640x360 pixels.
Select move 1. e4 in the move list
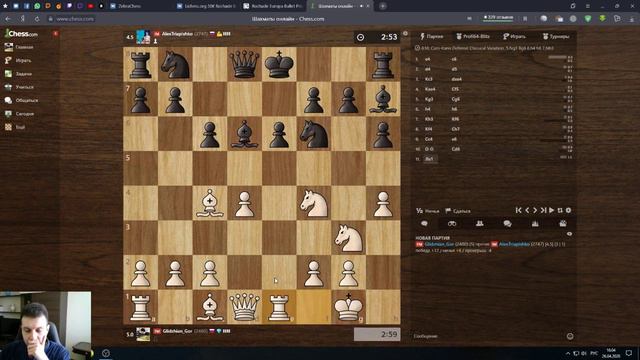click(428, 59)
